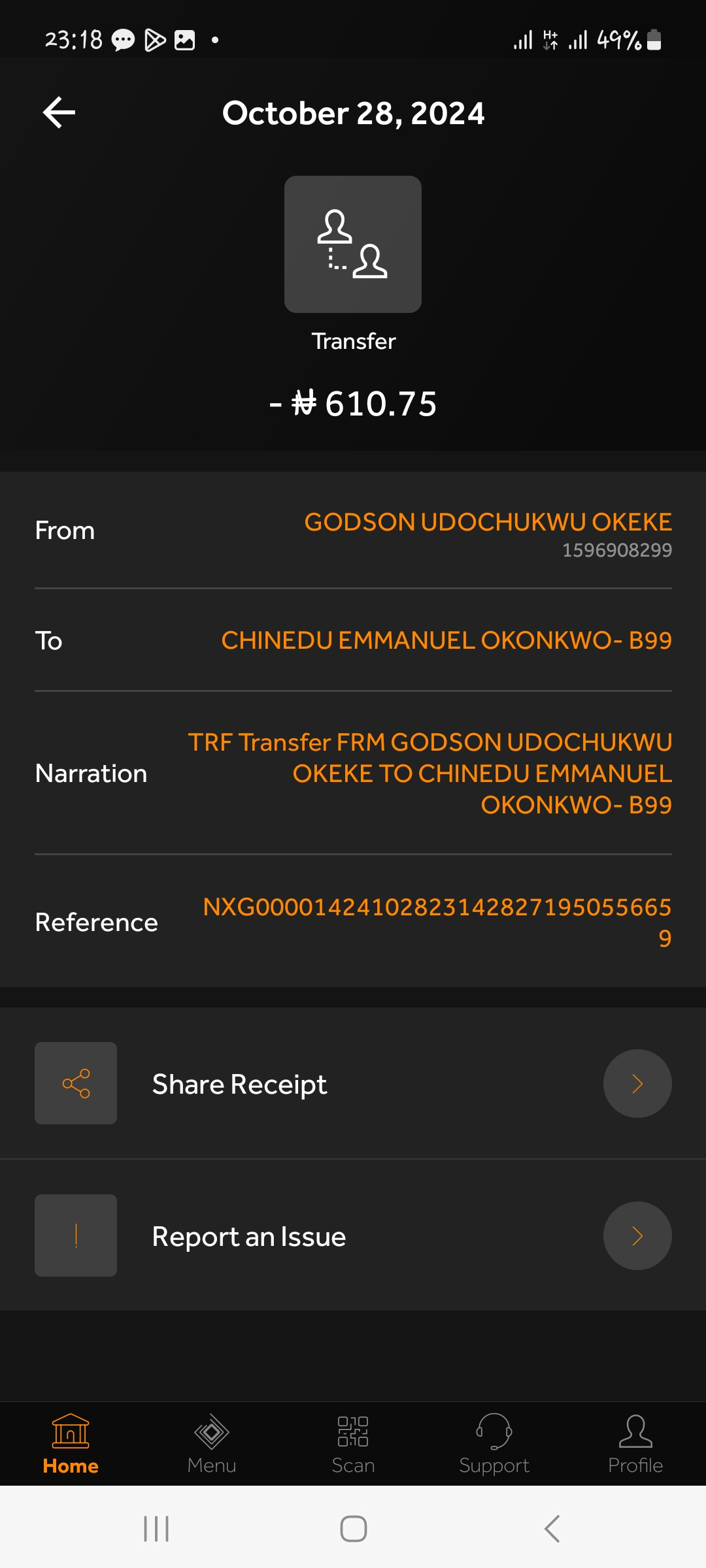The image size is (706, 1568).
Task: Tap the share receipt icon
Action: click(76, 1083)
